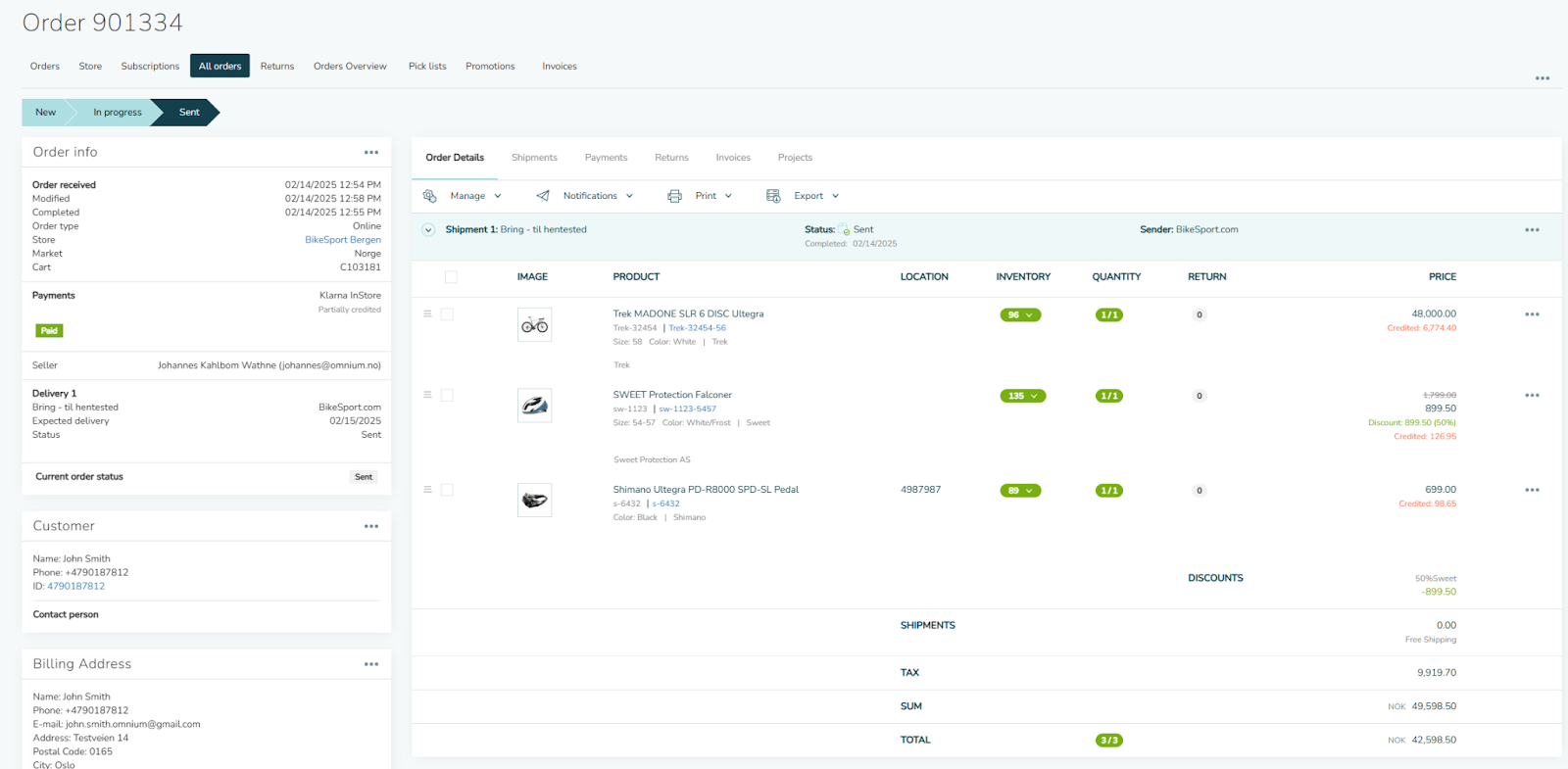Viewport: 1568px width, 769px height.
Task: Click the Shimano Ultegra PD-R8000 SPD-SL Pedal name
Action: (x=706, y=490)
